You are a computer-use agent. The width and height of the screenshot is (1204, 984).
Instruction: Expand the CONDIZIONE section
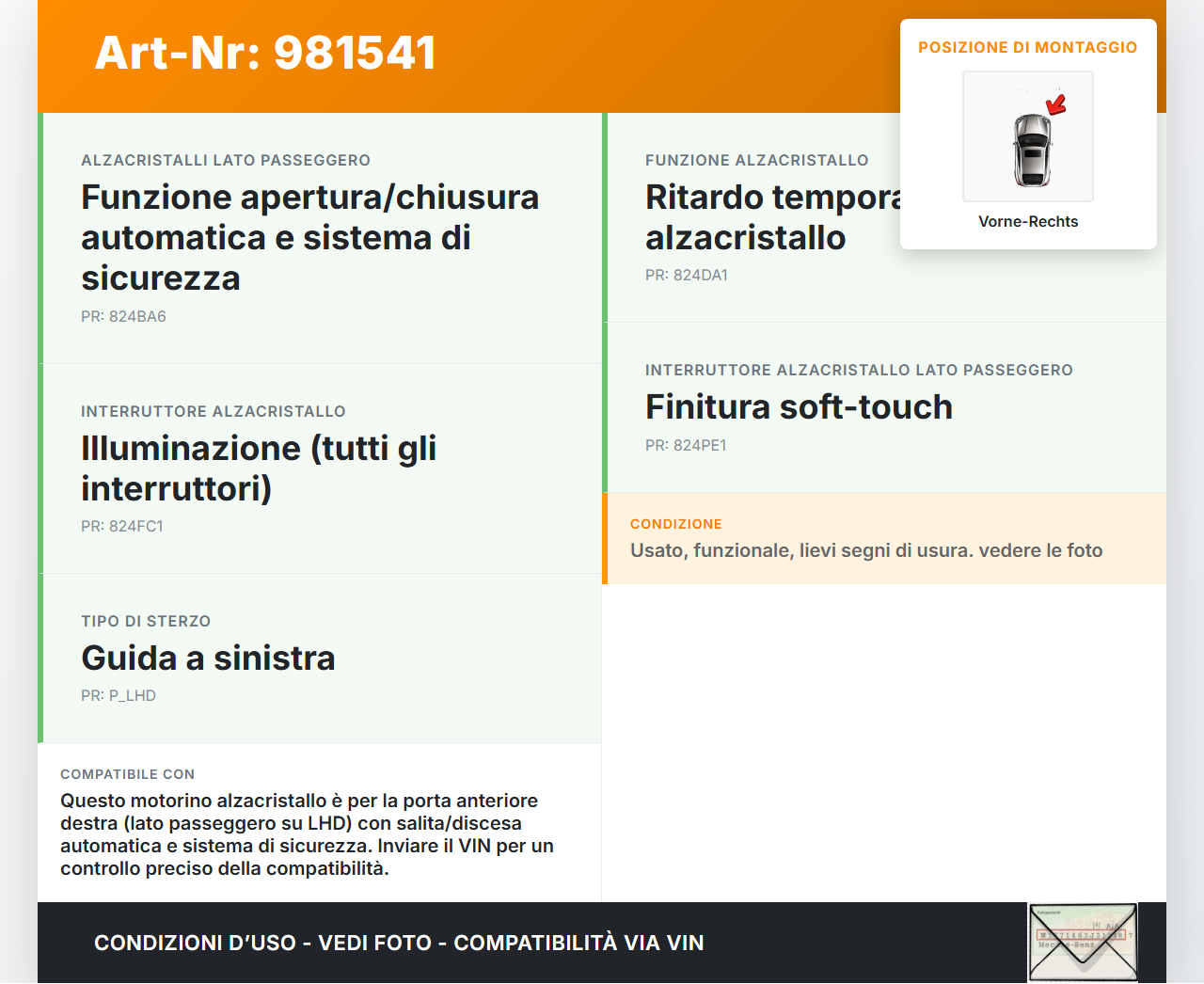(884, 538)
